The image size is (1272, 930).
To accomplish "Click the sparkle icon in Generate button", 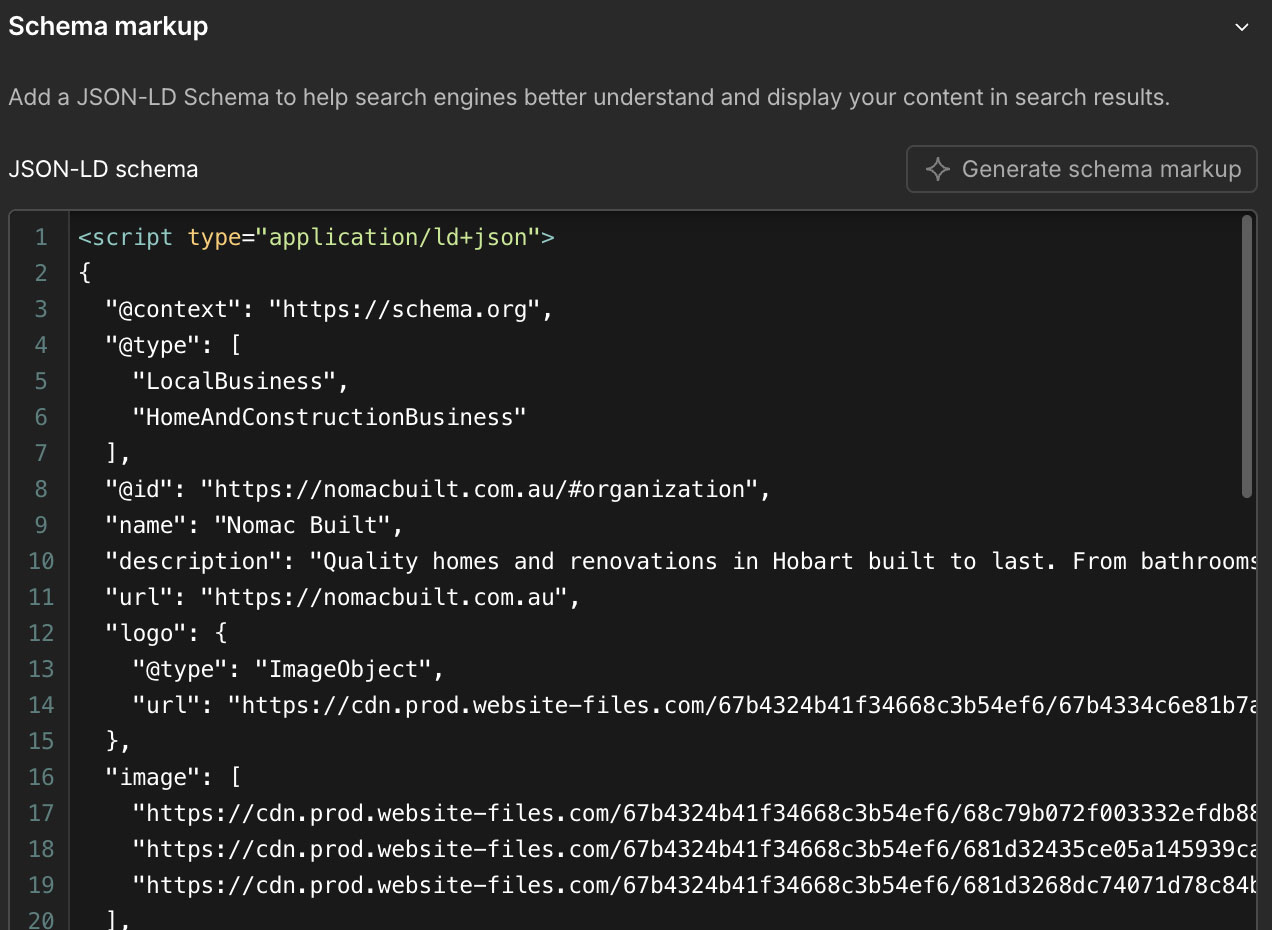I will [x=937, y=169].
